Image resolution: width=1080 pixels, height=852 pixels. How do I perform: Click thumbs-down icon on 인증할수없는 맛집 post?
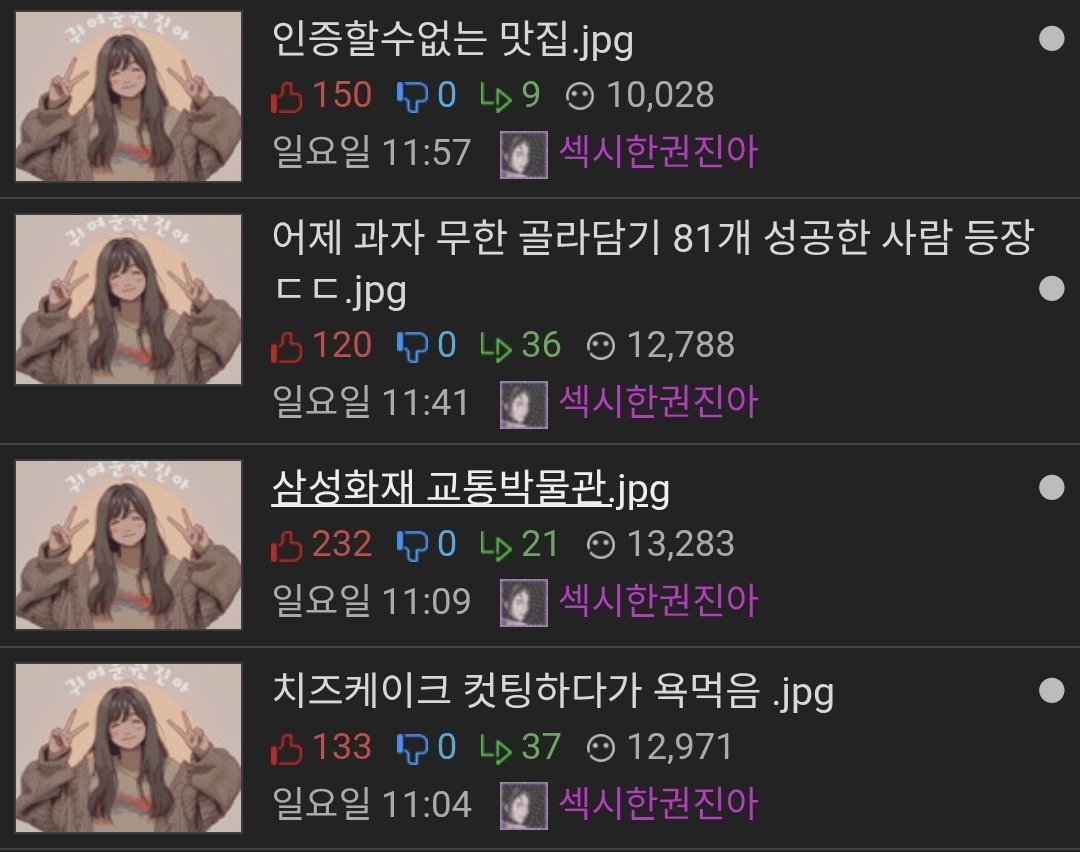point(412,96)
